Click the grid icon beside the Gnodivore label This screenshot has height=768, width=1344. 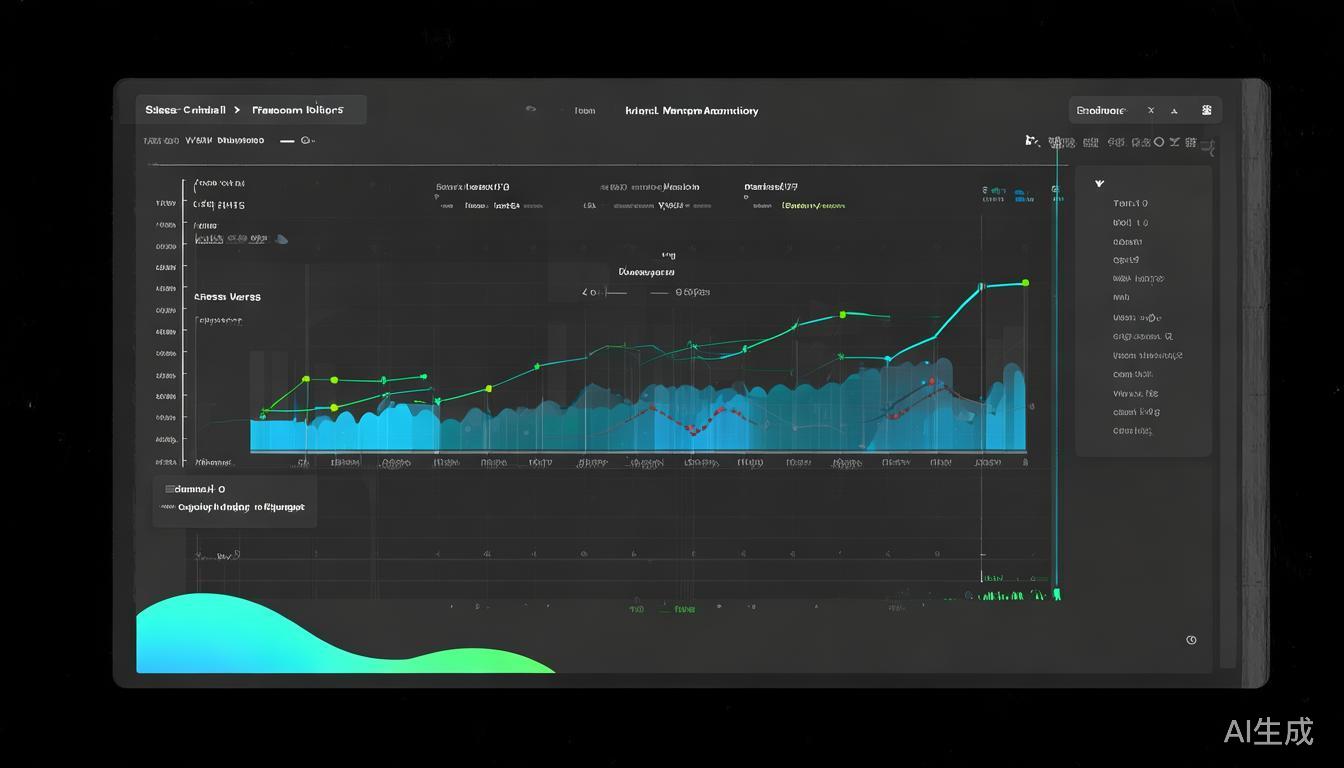(1206, 111)
